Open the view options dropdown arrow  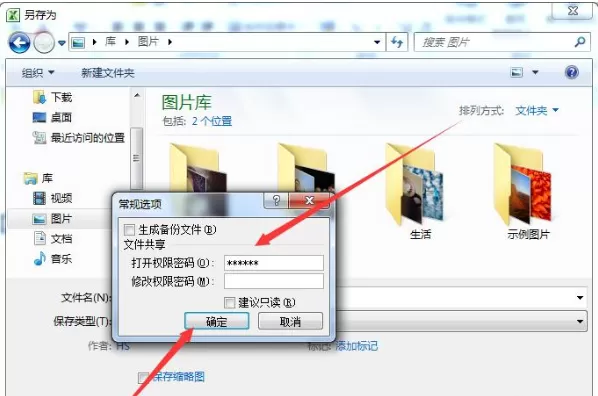[x=535, y=72]
